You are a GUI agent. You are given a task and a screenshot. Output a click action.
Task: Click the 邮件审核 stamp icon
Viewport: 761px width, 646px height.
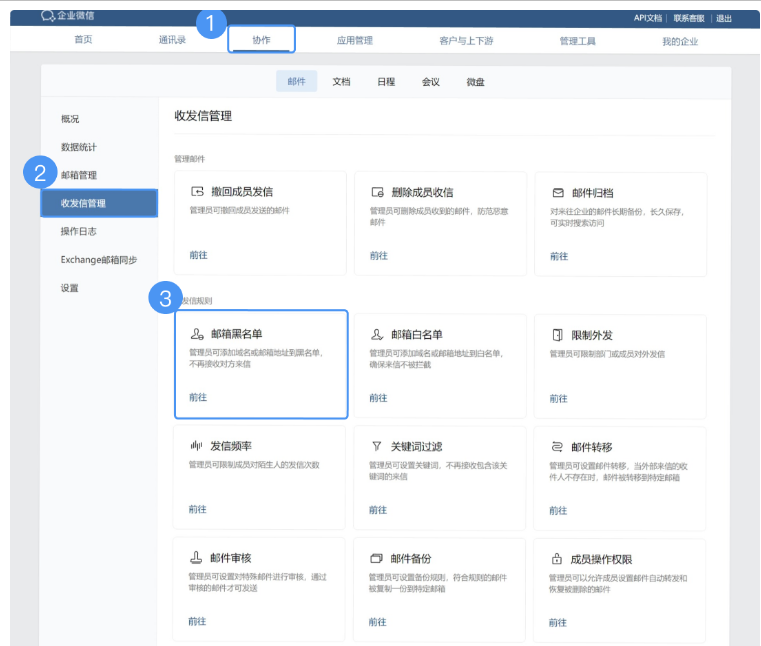click(196, 558)
